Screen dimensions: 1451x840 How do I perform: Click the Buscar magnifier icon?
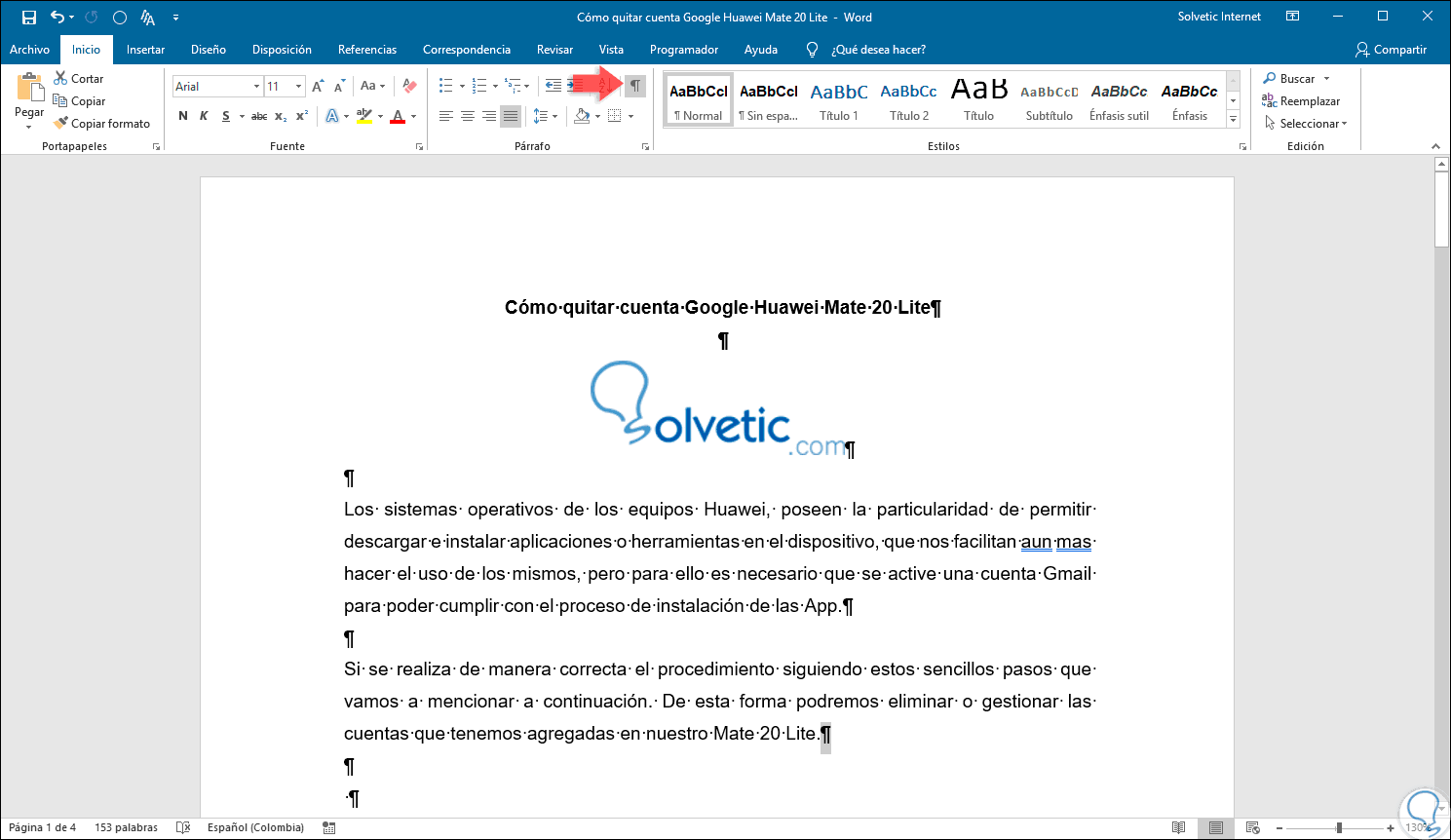click(x=1270, y=79)
